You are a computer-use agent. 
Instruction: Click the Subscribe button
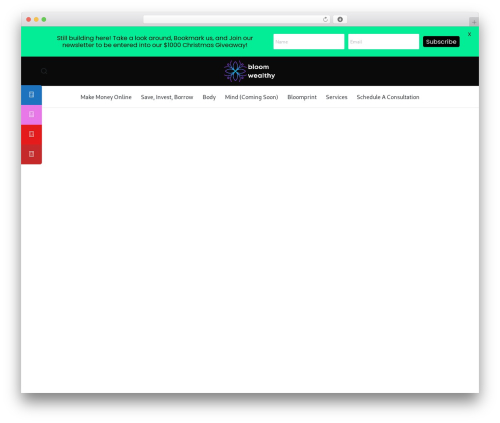point(441,42)
